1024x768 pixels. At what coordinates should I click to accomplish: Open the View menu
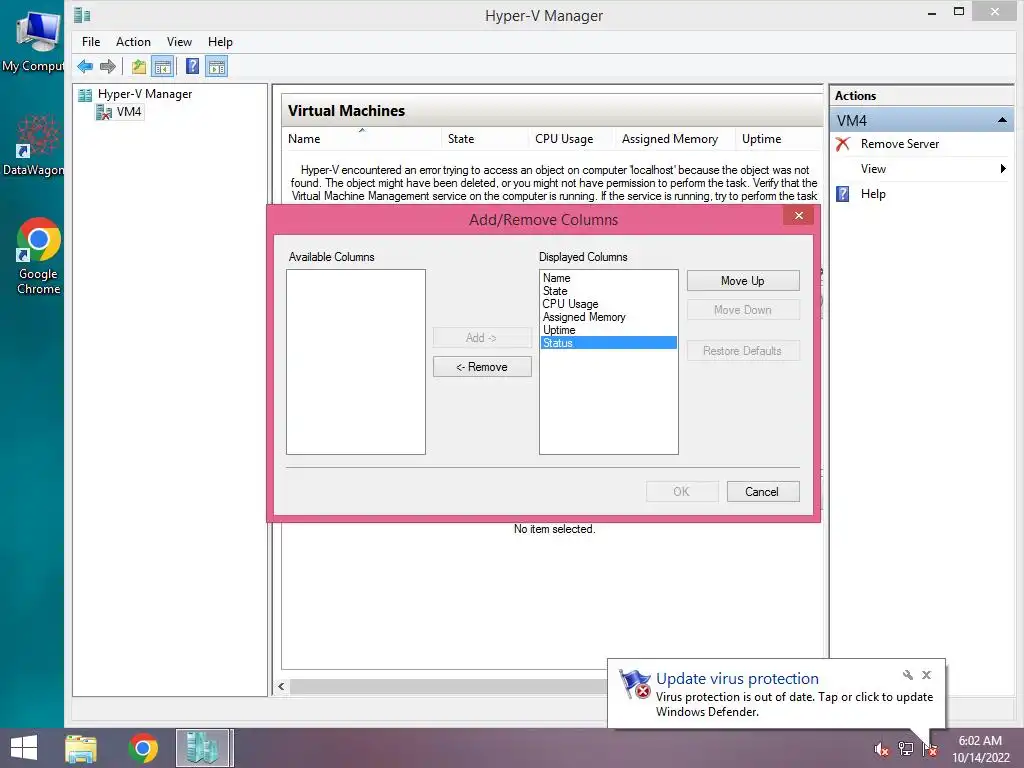point(179,42)
